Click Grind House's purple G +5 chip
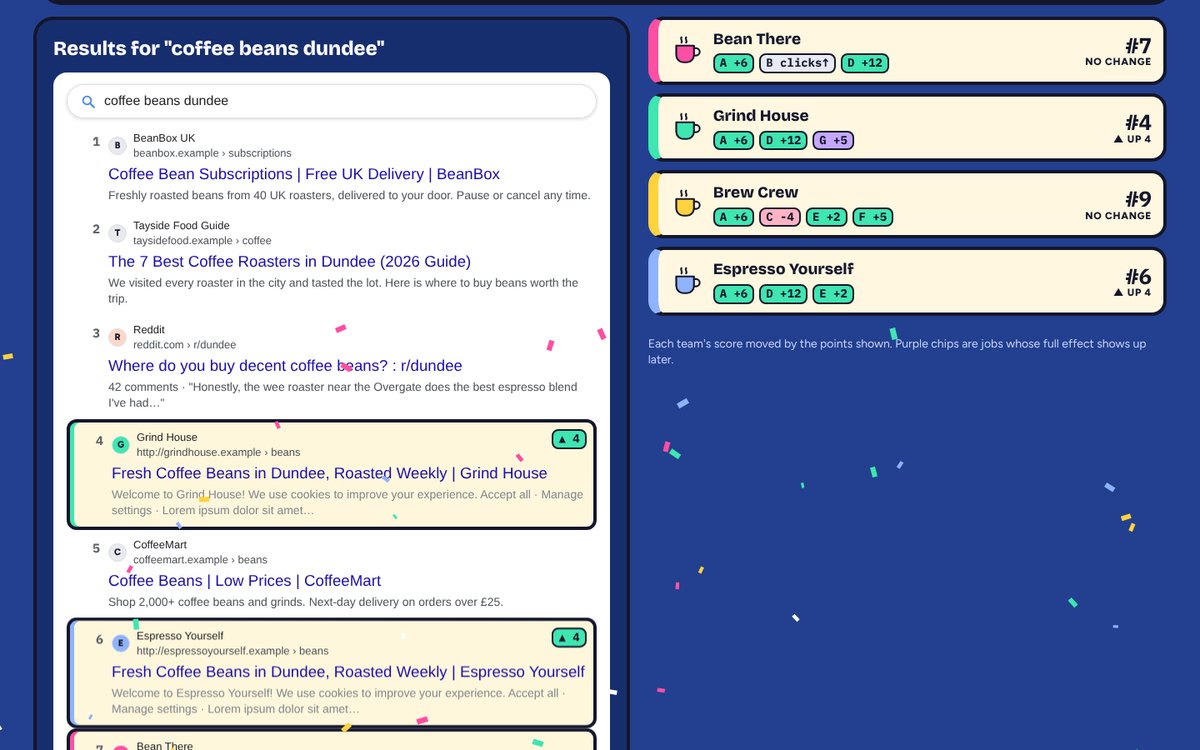1200x750 pixels. tap(833, 140)
